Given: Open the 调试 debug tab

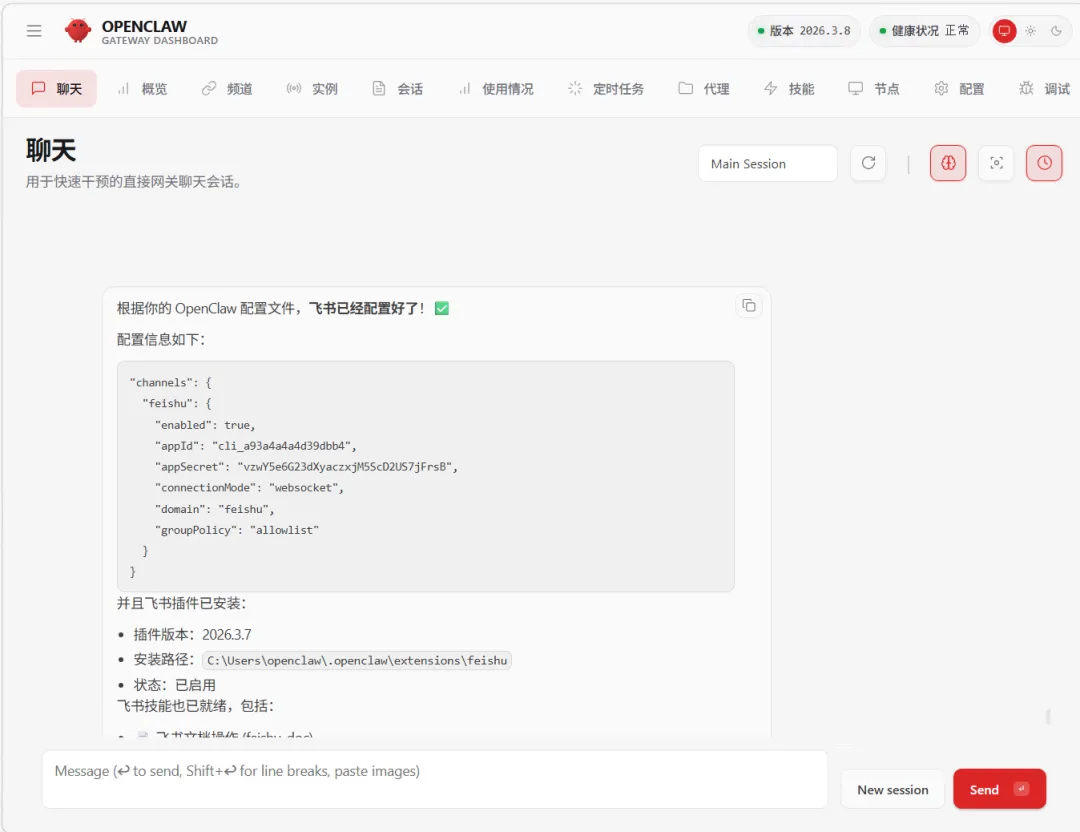Looking at the screenshot, I should pos(1045,89).
